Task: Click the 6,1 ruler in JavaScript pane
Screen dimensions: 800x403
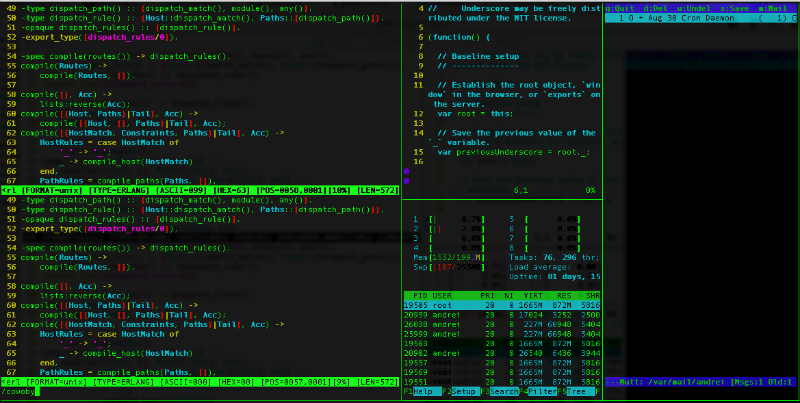Action: pyautogui.click(x=521, y=190)
